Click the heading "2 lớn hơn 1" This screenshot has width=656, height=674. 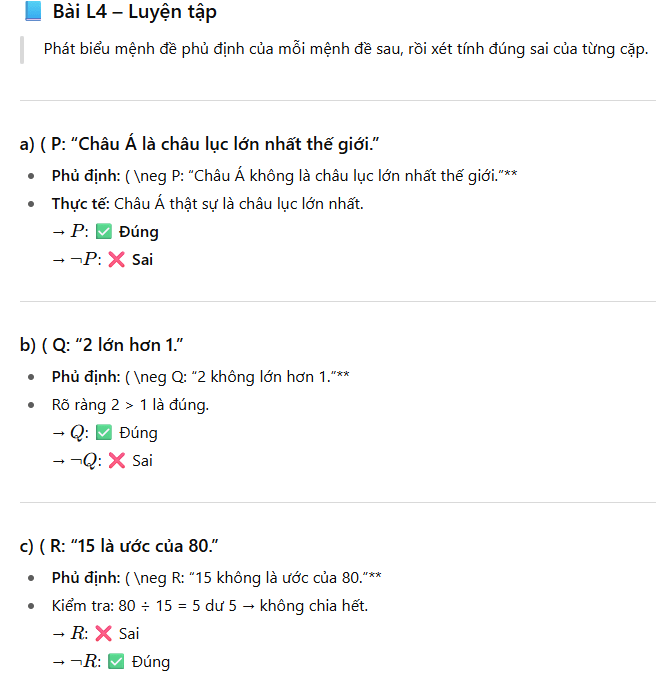(102, 345)
